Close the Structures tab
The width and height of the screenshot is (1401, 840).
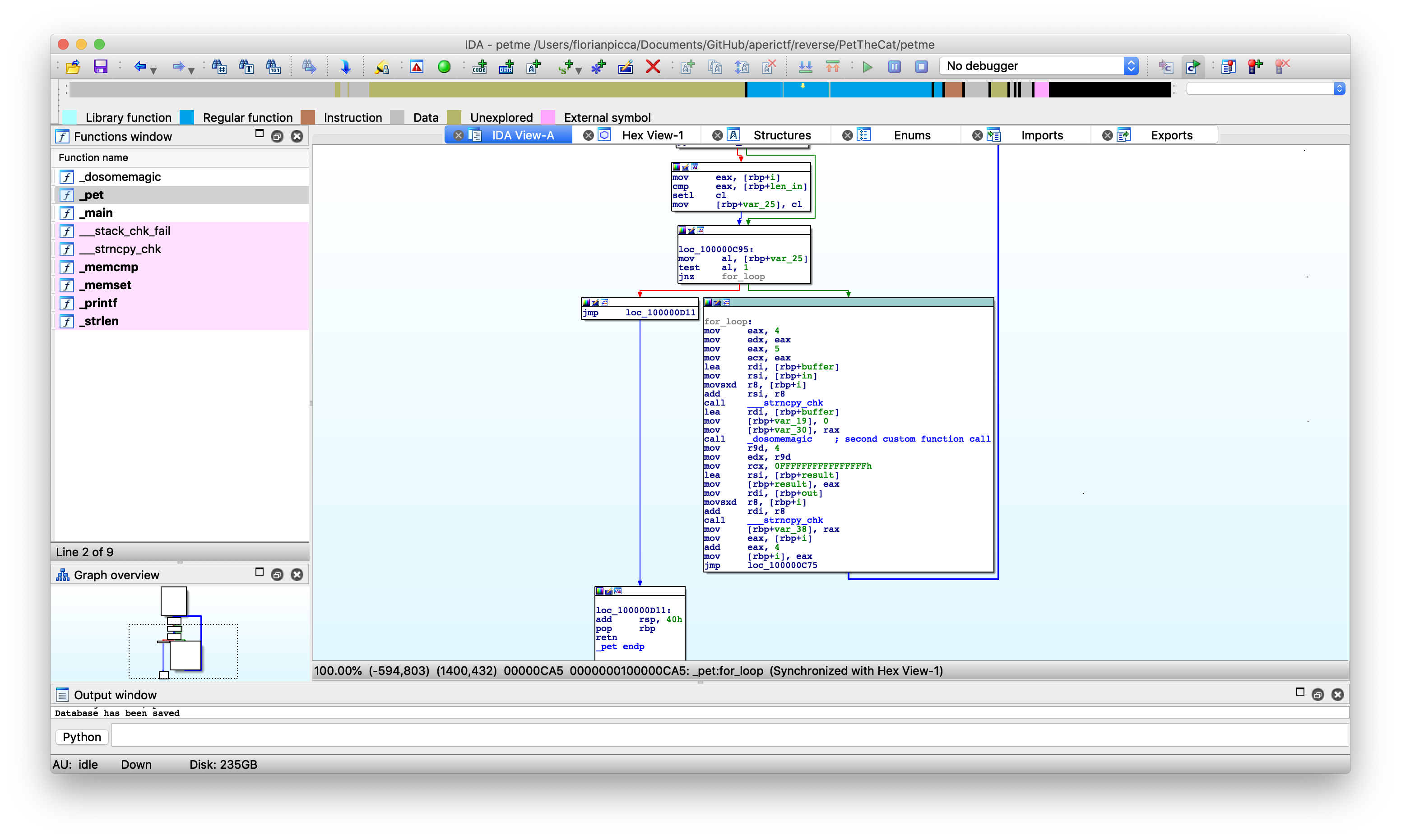point(718,135)
